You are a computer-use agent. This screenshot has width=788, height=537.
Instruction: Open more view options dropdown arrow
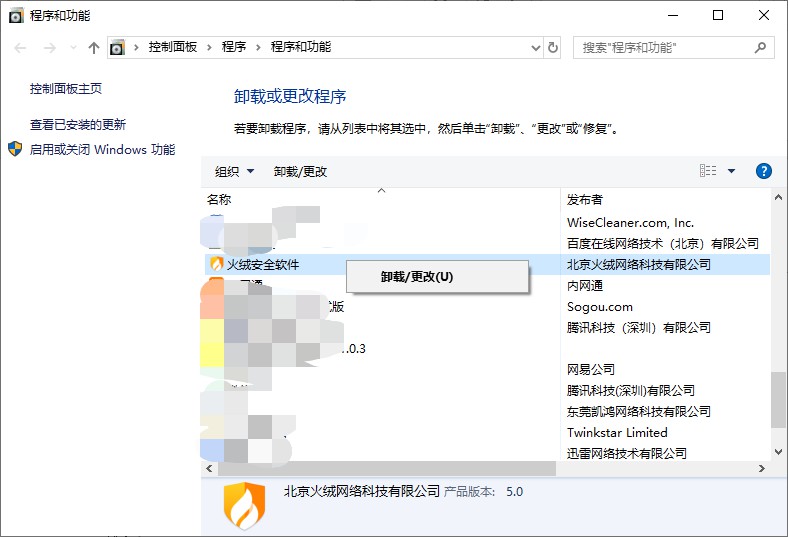click(731, 171)
